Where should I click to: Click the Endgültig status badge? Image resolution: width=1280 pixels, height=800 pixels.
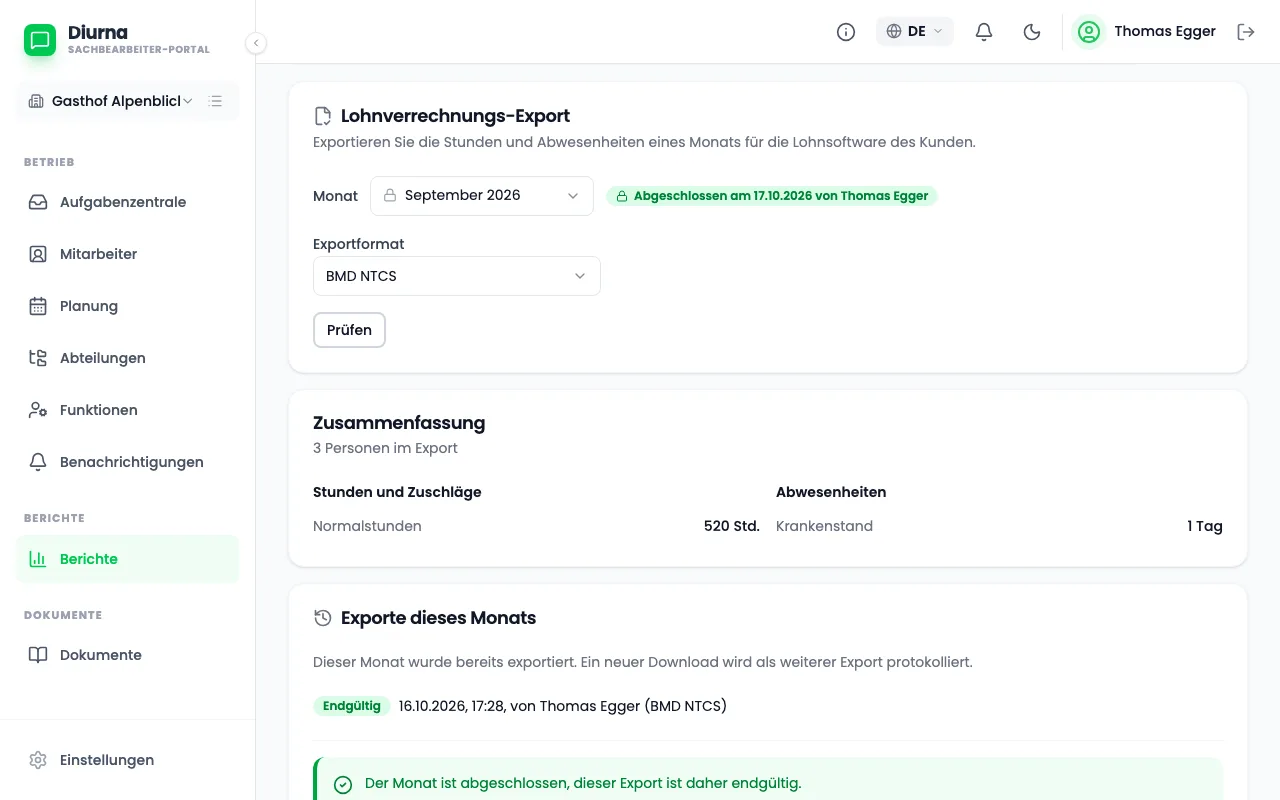click(351, 706)
